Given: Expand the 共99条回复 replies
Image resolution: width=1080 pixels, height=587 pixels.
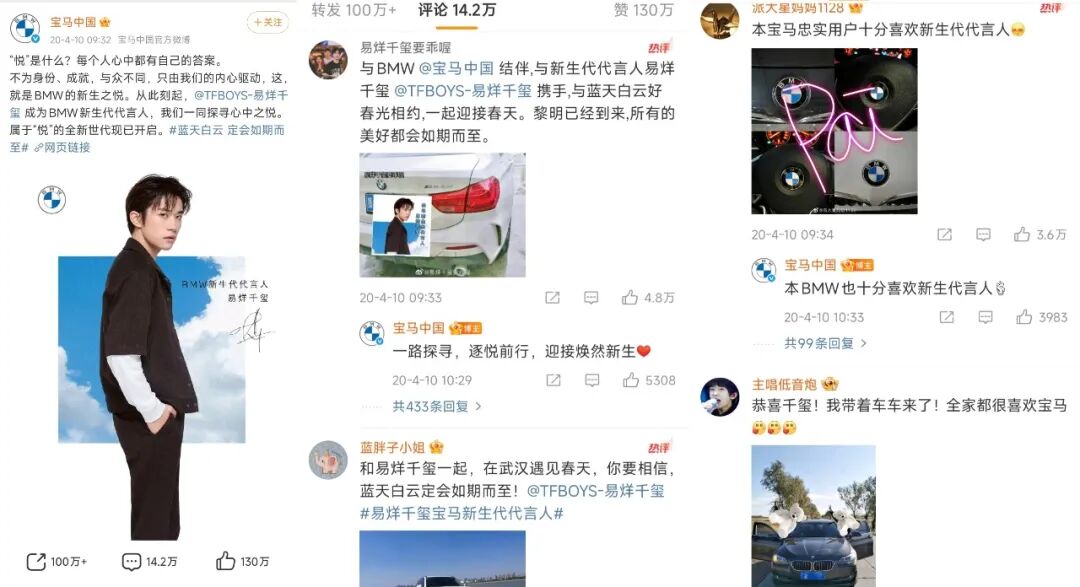Looking at the screenshot, I should coord(825,343).
